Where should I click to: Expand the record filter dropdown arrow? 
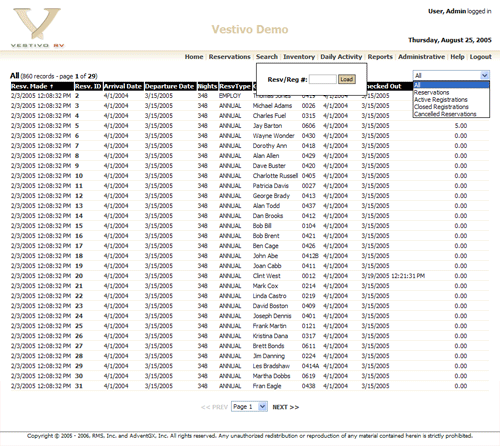point(485,76)
